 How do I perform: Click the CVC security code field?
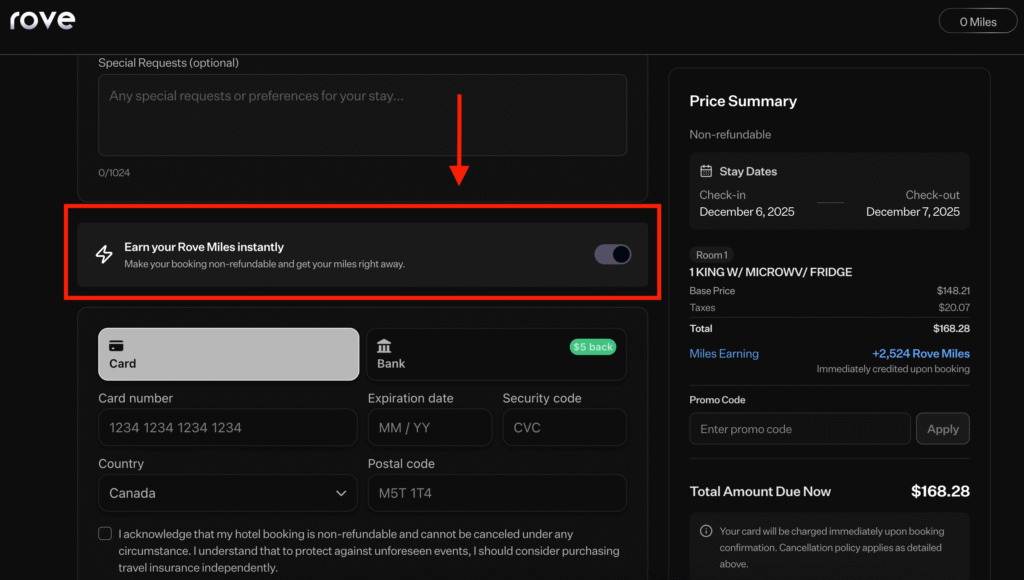pyautogui.click(x=564, y=427)
